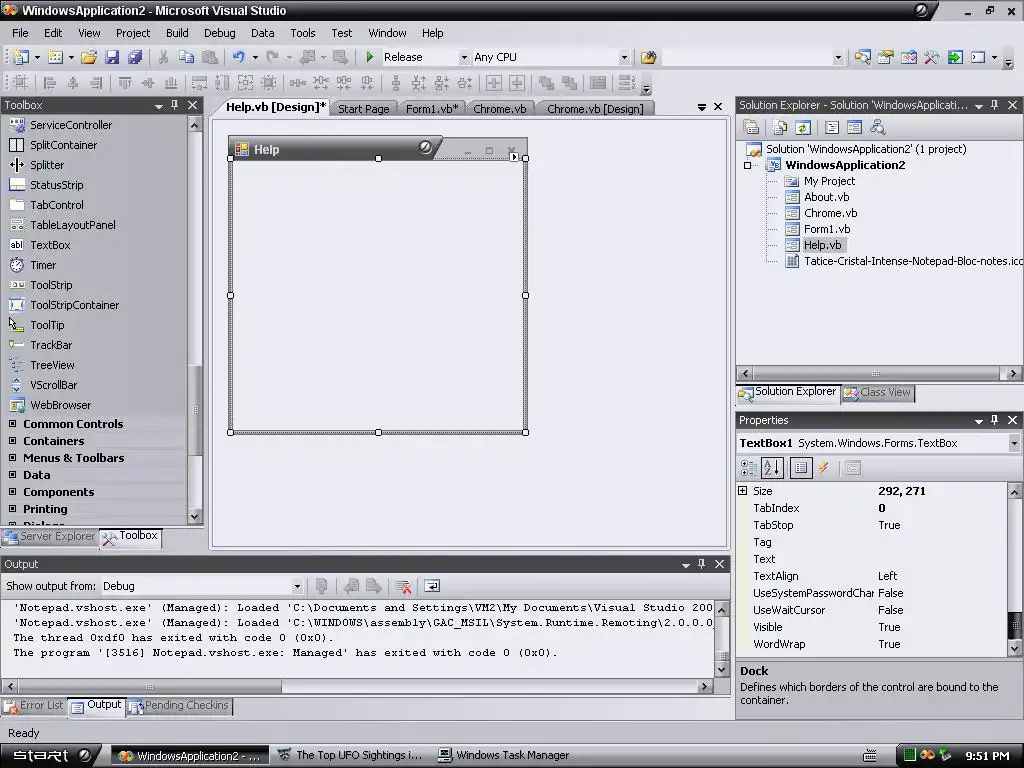Expand the Size property node
The height and width of the screenshot is (768, 1024).
pyautogui.click(x=743, y=490)
